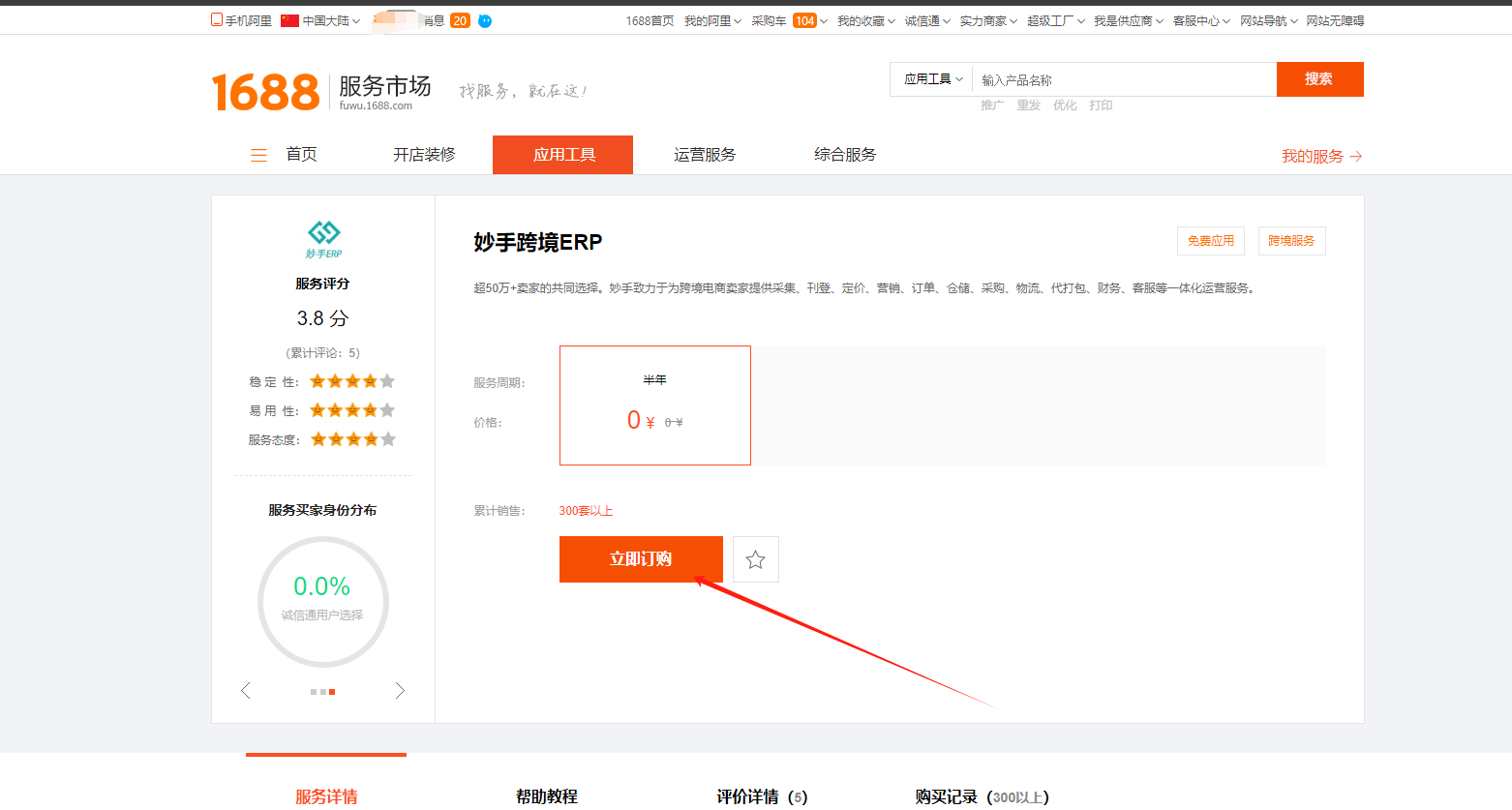
Task: Expand the 实力商家 dropdown
Action: (988, 20)
